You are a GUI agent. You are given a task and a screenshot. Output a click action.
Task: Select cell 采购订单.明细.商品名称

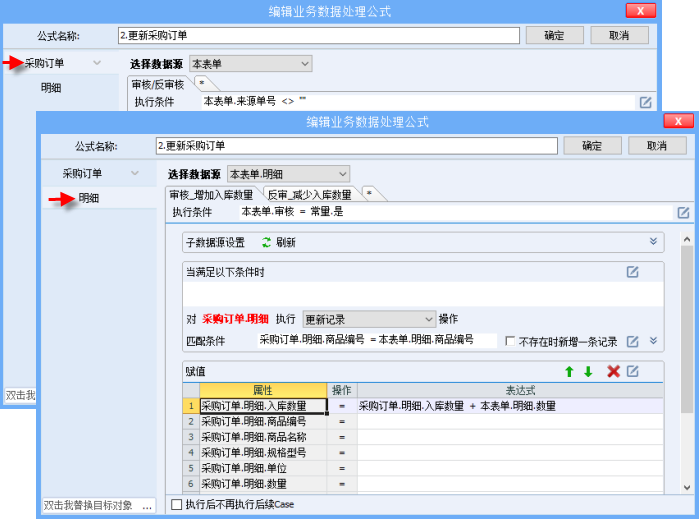click(x=263, y=437)
